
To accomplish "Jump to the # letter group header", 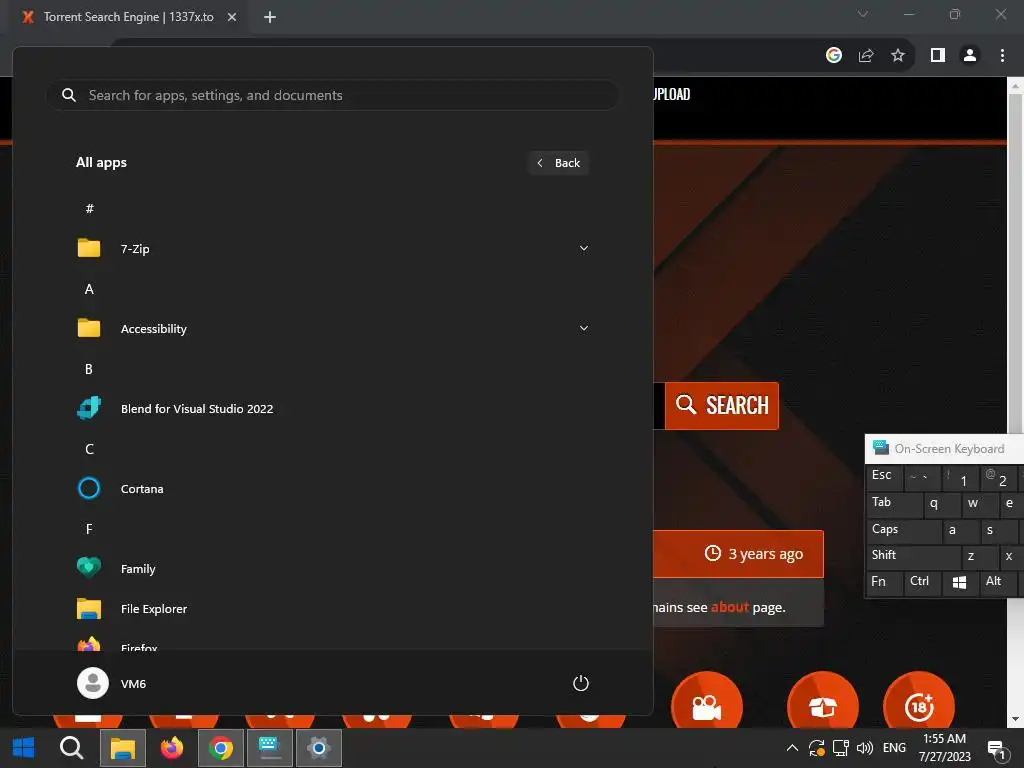I will pos(89,208).
